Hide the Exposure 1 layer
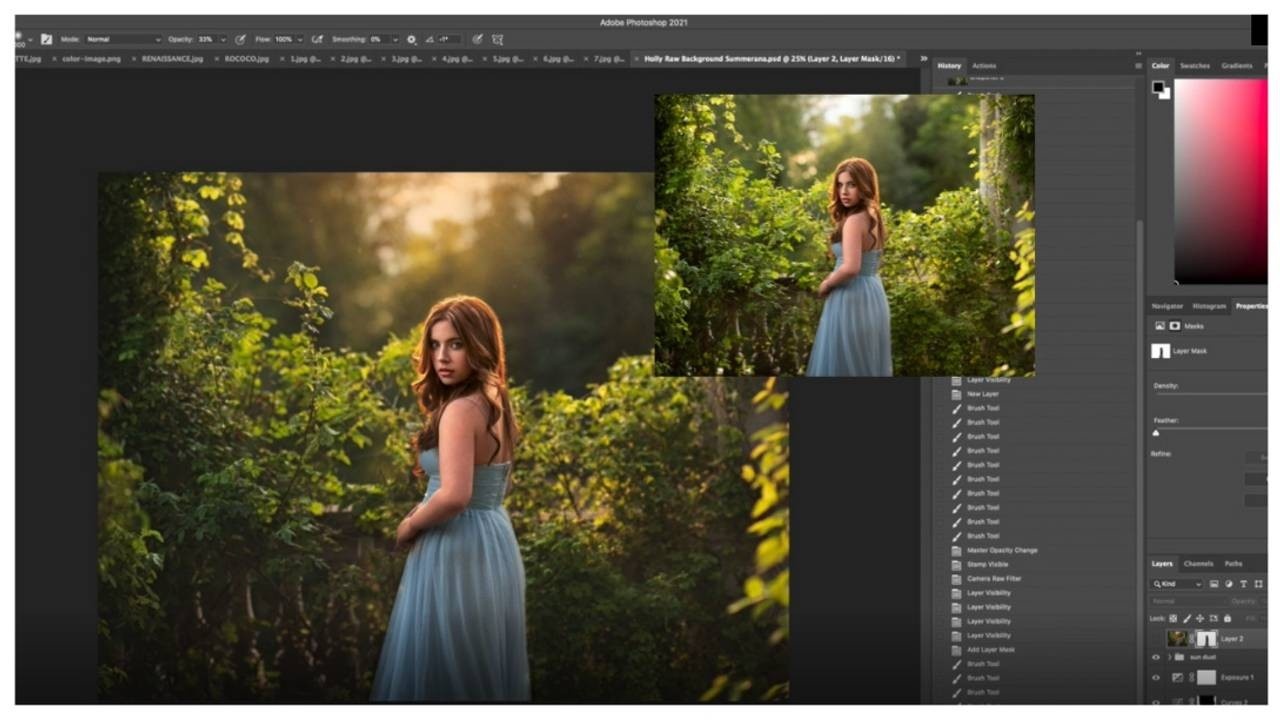 coord(1156,677)
